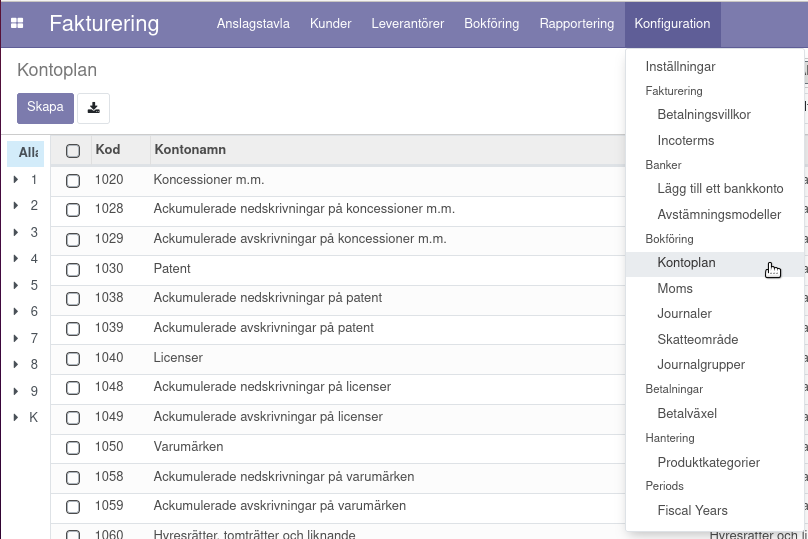Choose Fiscal Years menu entry
The width and height of the screenshot is (808, 539).
[x=693, y=511]
